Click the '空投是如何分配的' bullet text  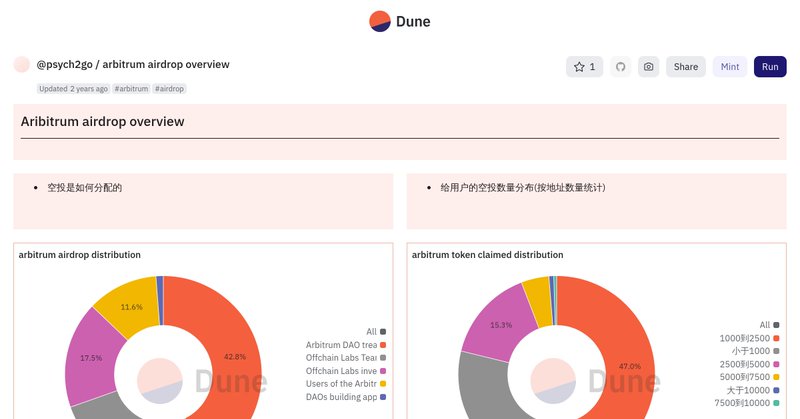[85, 188]
